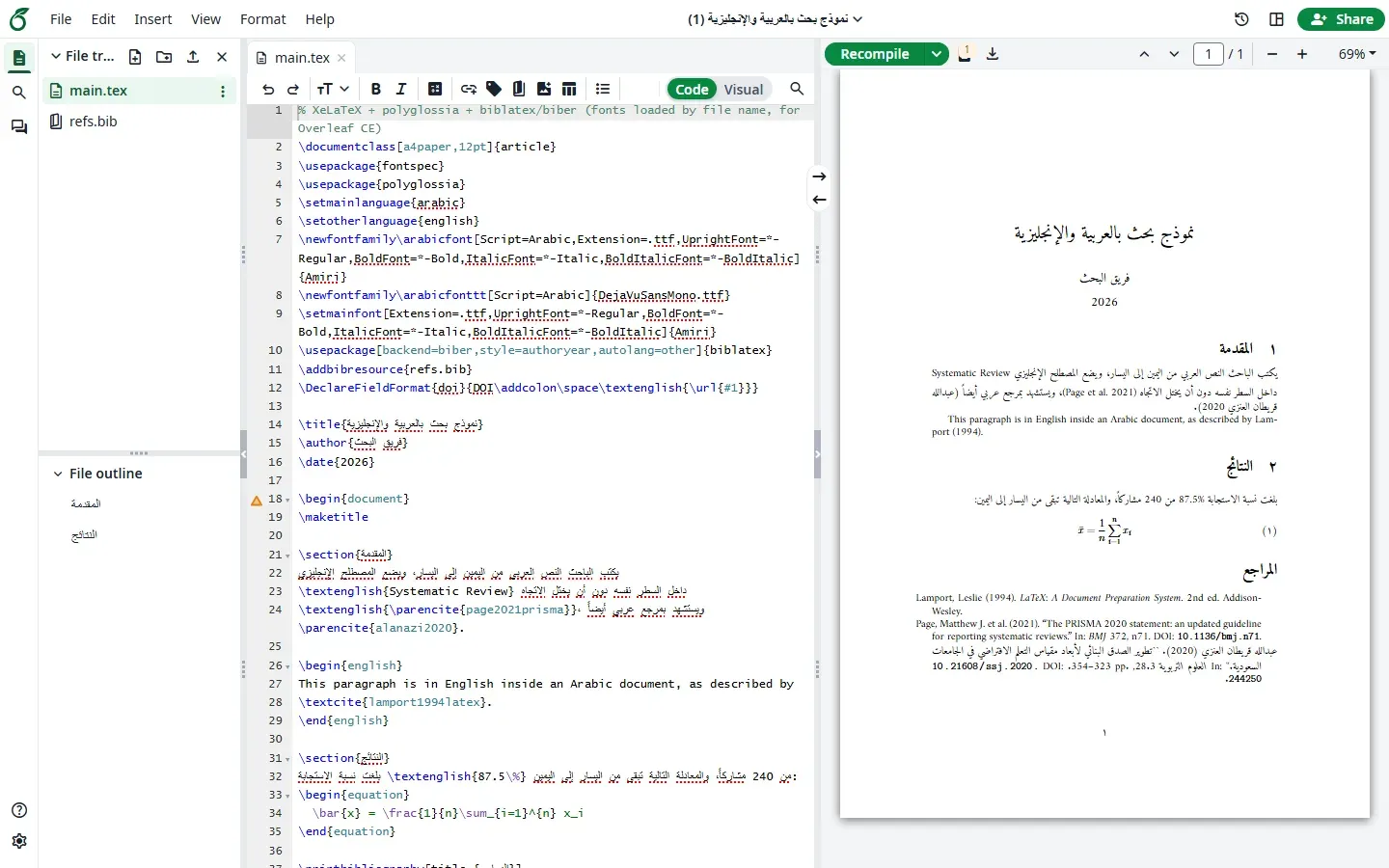Redo the edit in editor toolbar
The width and height of the screenshot is (1389, 868).
point(293,89)
